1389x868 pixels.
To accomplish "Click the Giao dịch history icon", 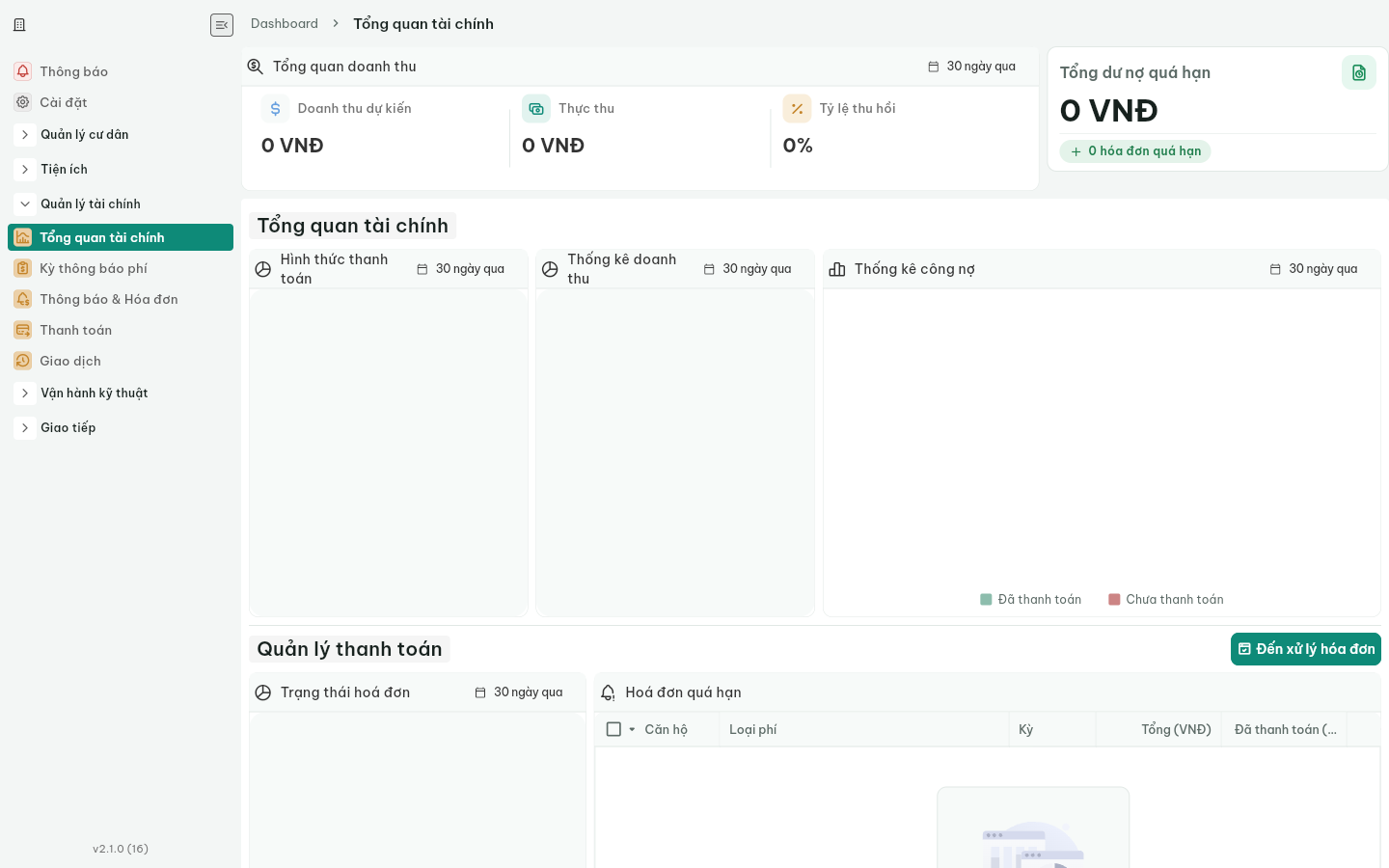I will pos(23,361).
